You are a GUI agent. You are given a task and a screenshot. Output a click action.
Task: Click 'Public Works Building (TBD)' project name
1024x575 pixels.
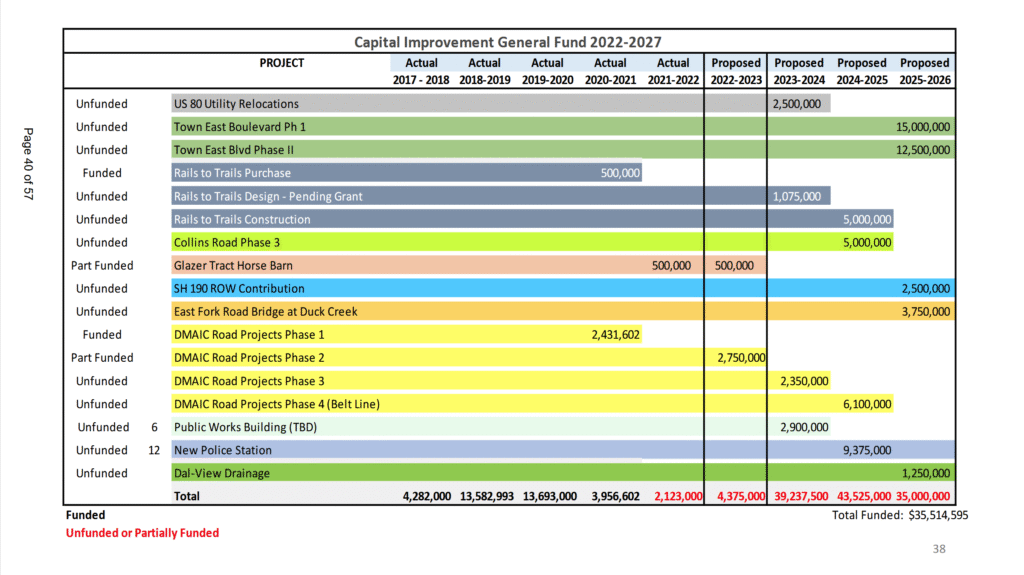tap(246, 427)
